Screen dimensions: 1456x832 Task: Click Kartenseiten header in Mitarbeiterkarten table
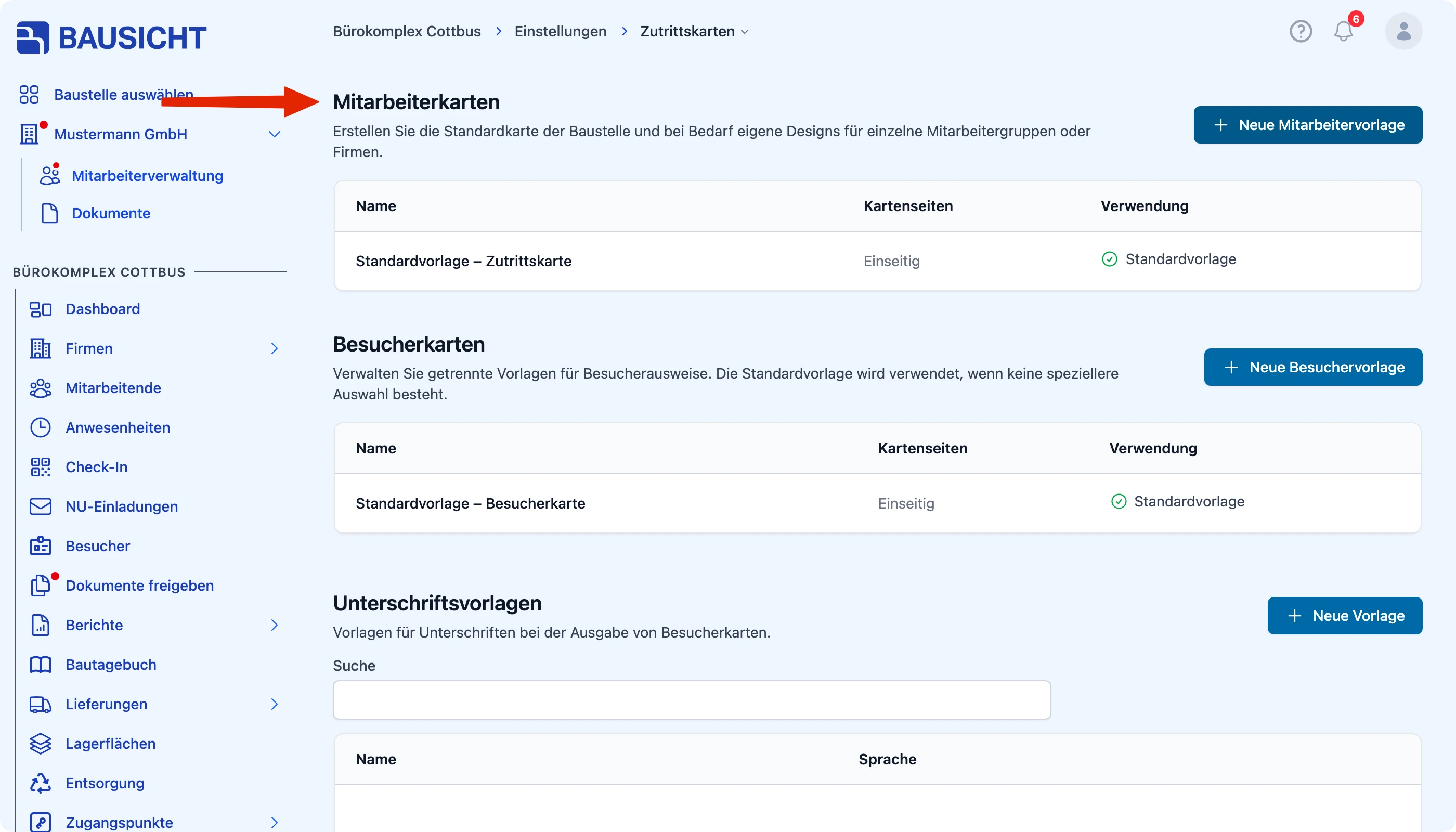pos(908,206)
